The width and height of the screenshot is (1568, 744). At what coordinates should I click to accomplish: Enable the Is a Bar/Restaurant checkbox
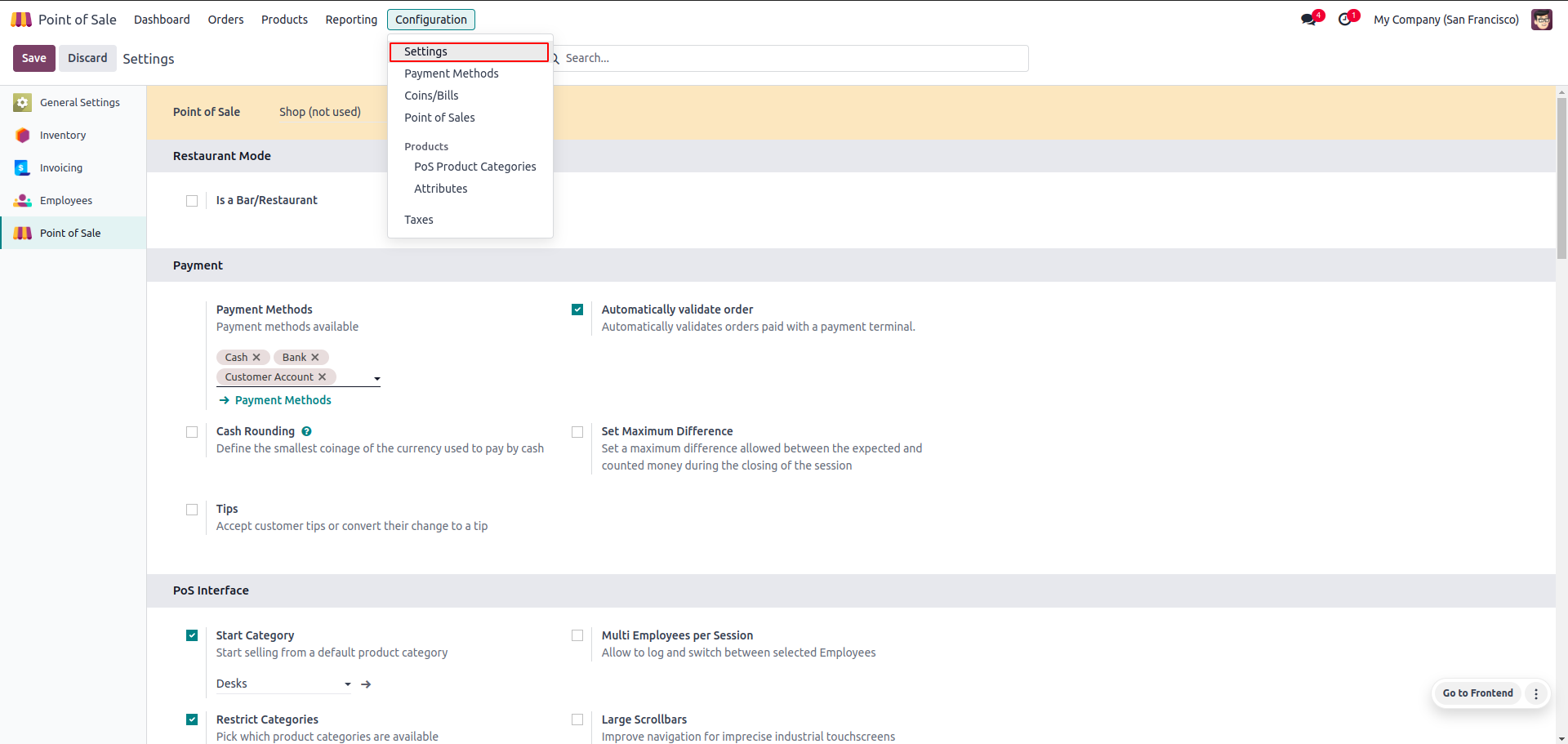192,201
